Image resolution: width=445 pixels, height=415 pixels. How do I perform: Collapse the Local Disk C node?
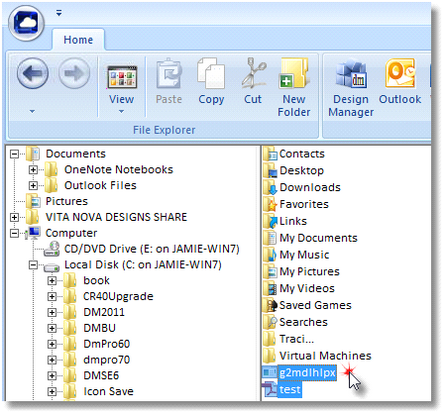[33, 265]
